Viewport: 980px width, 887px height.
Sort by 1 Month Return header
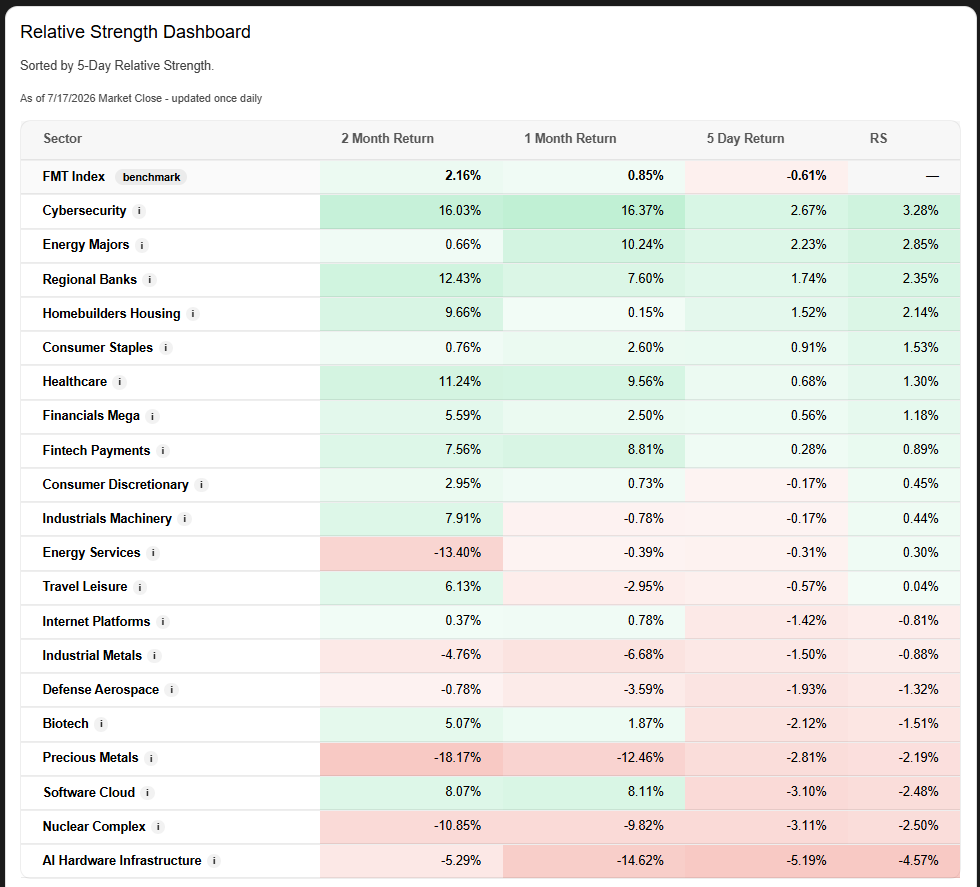570,139
